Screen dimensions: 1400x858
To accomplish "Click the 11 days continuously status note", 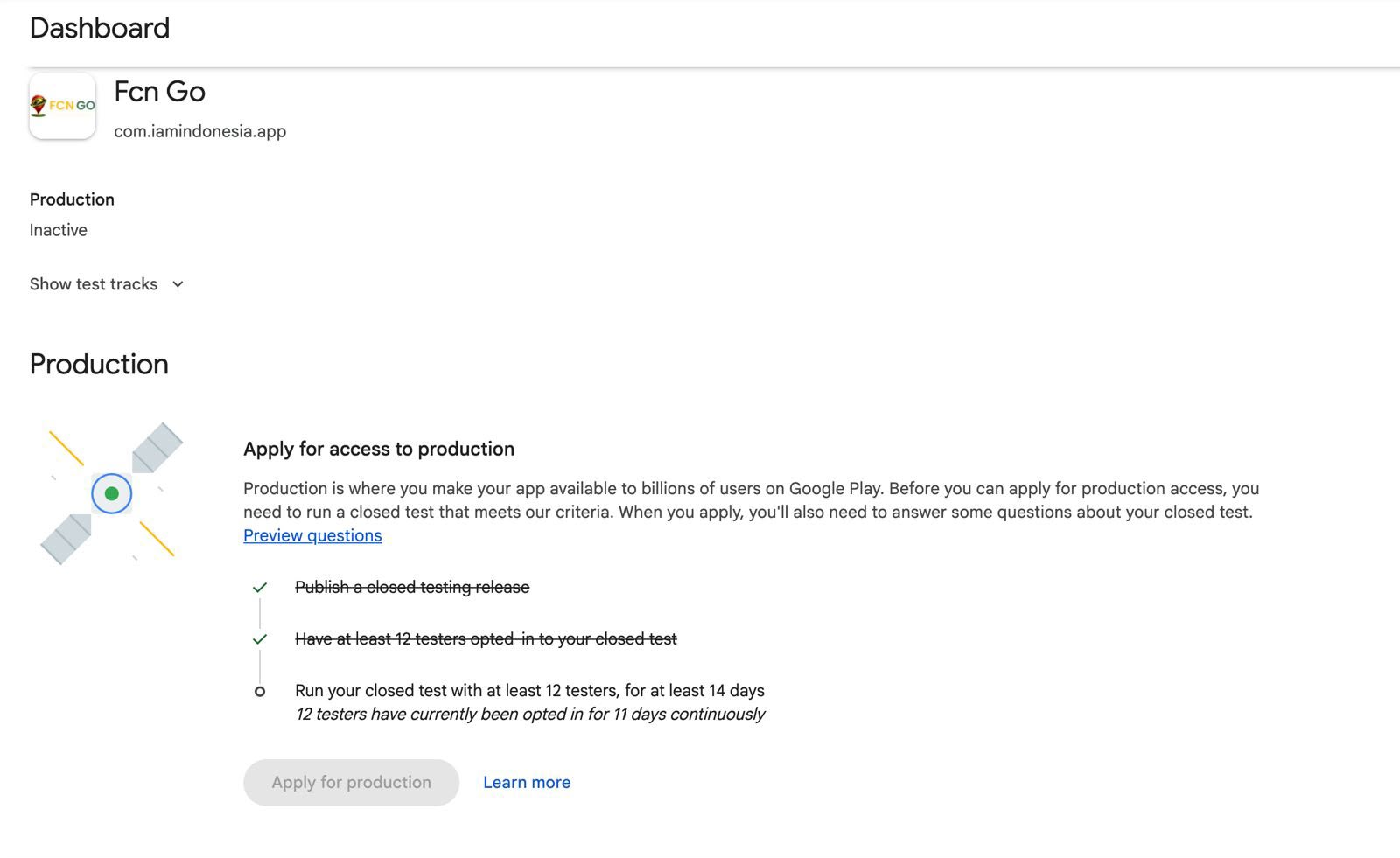I will (x=530, y=715).
